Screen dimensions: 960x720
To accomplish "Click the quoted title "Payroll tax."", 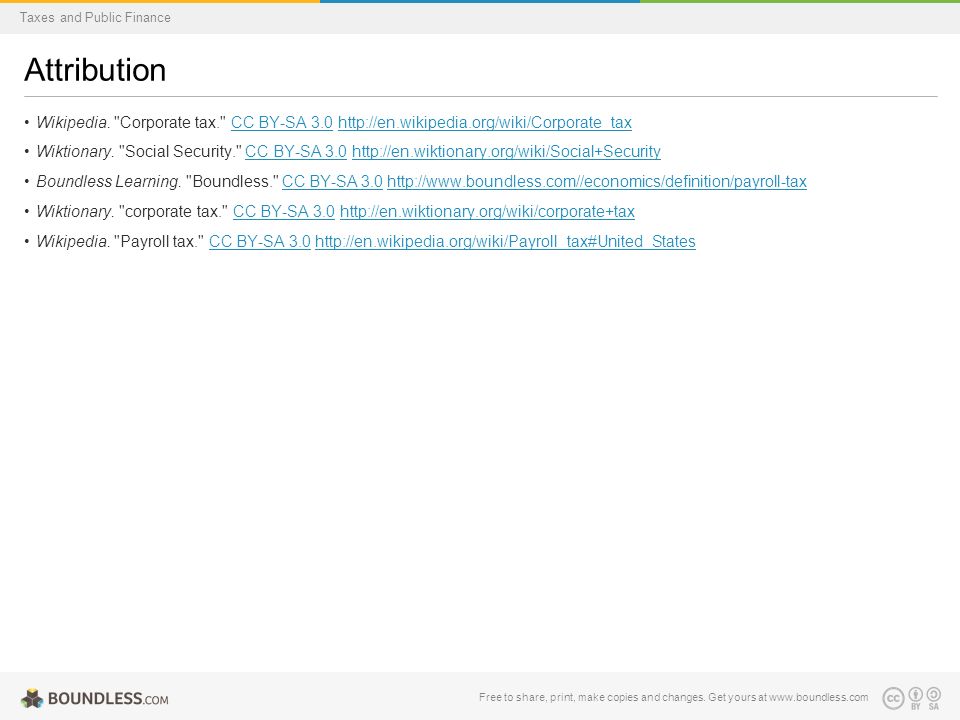I will pyautogui.click(x=159, y=242).
